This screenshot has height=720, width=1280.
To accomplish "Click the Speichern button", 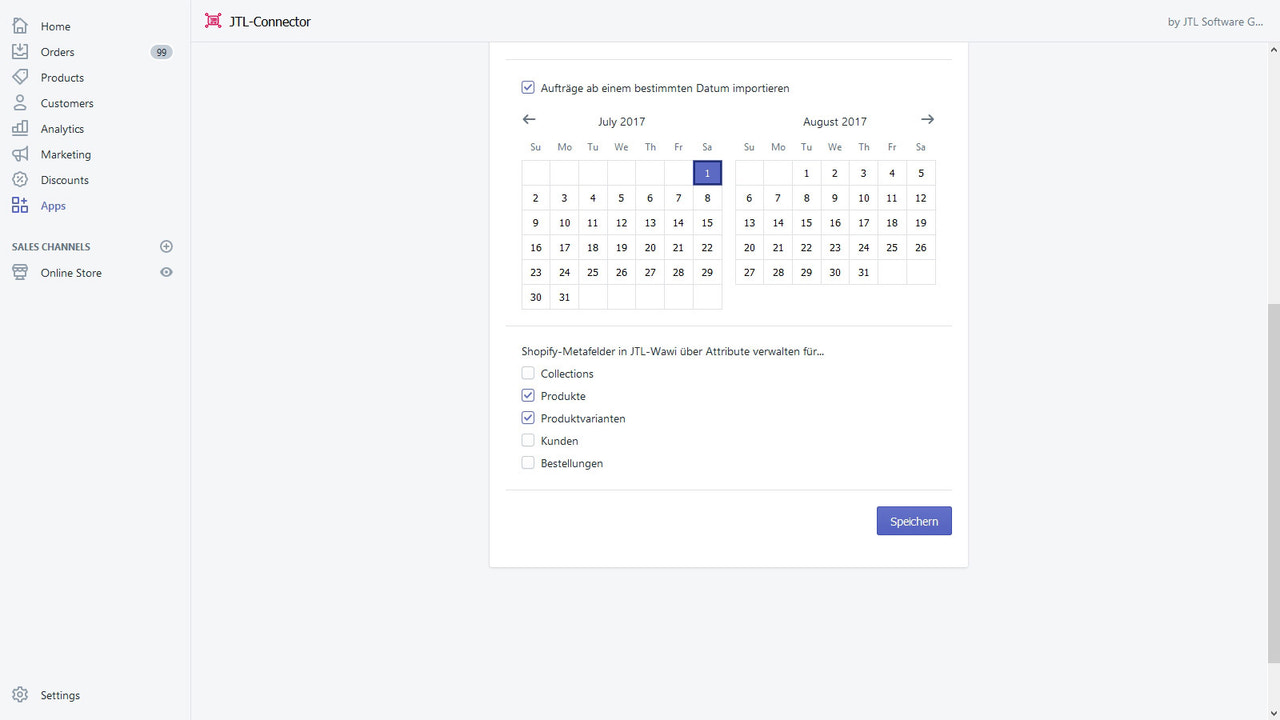I will point(913,520).
